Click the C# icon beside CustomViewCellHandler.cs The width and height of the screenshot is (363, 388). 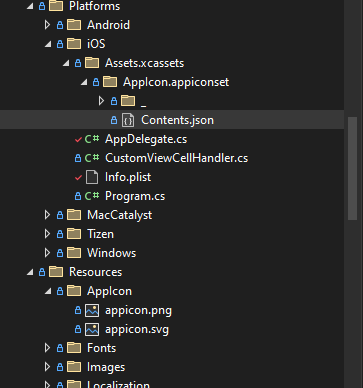point(92,158)
